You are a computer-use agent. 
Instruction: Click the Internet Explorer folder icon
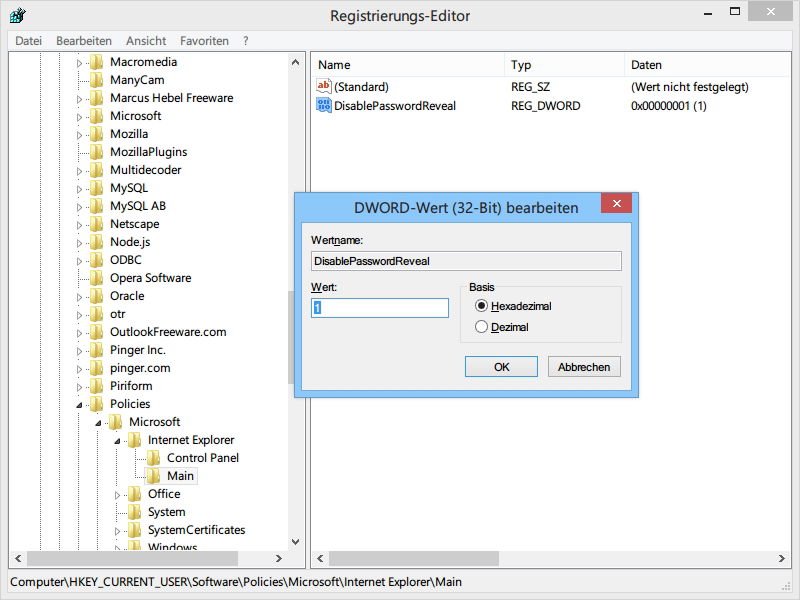coord(134,440)
